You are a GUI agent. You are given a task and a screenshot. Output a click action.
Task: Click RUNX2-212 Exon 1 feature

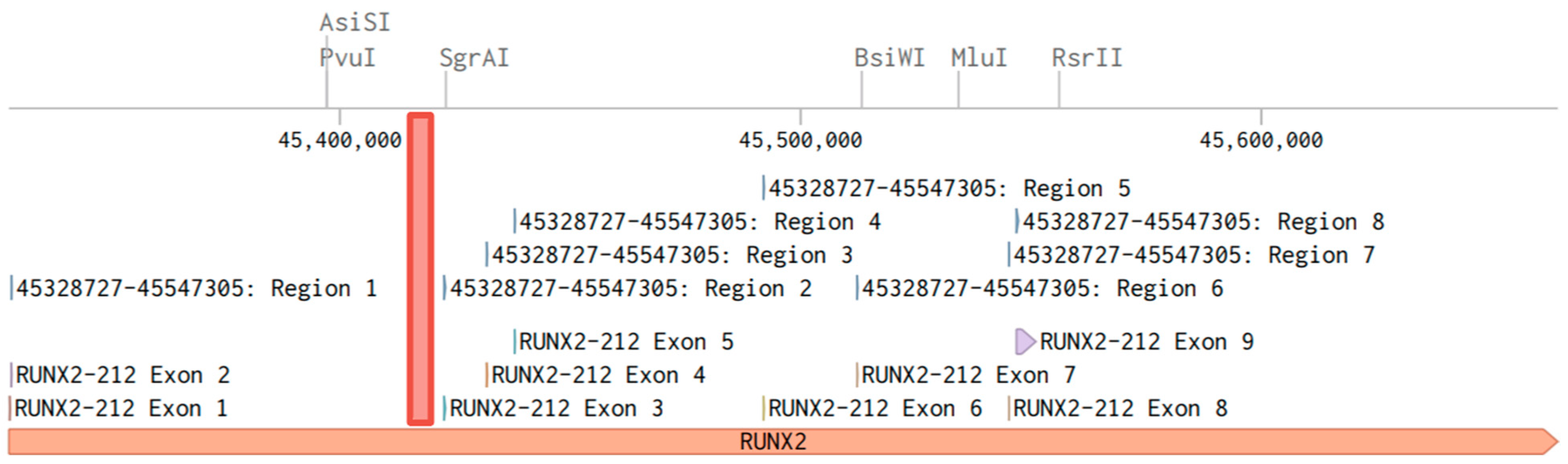pyautogui.click(x=121, y=408)
